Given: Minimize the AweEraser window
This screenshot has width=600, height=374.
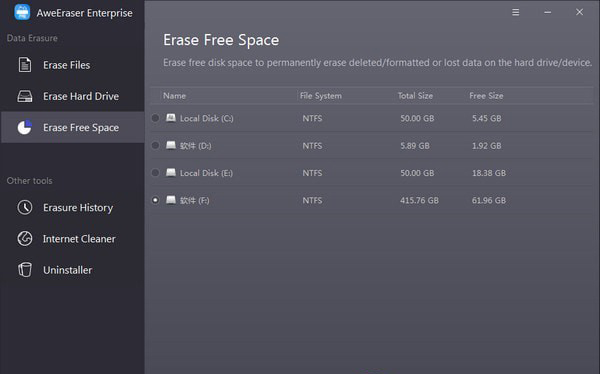Looking at the screenshot, I should [548, 12].
